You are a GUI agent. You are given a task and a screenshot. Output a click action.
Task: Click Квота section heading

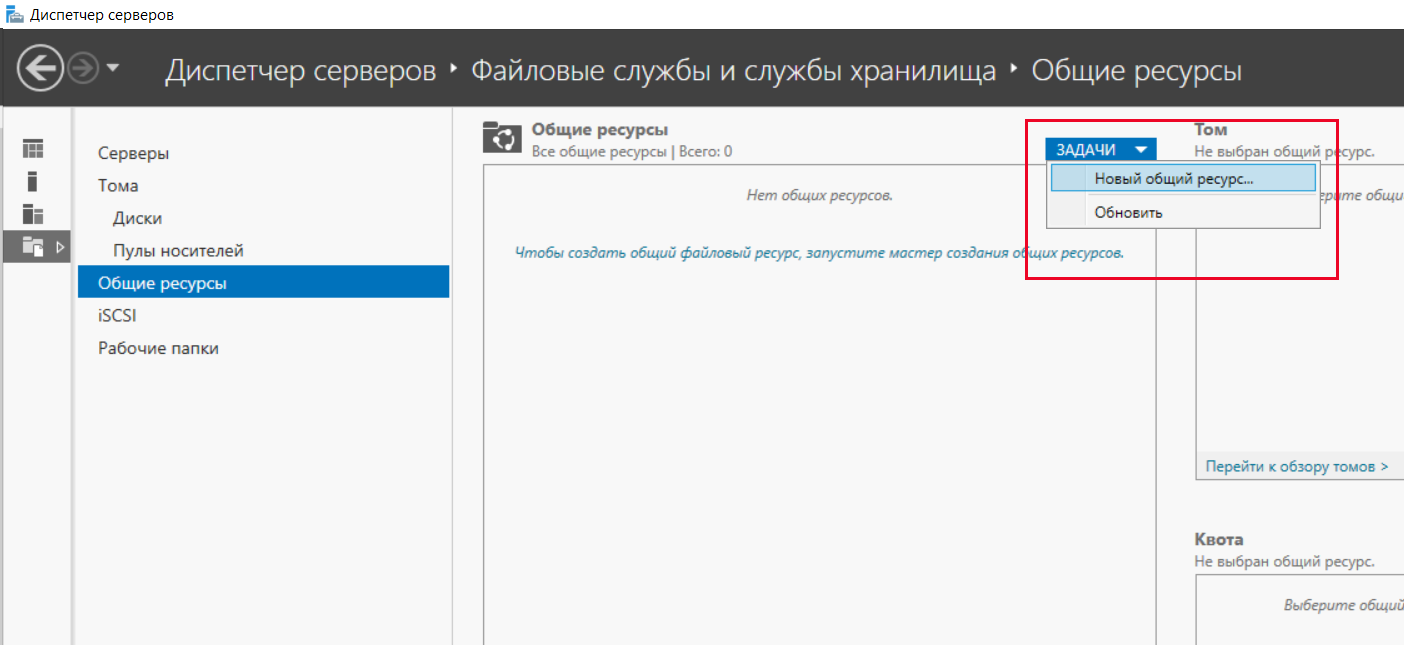(x=1219, y=539)
